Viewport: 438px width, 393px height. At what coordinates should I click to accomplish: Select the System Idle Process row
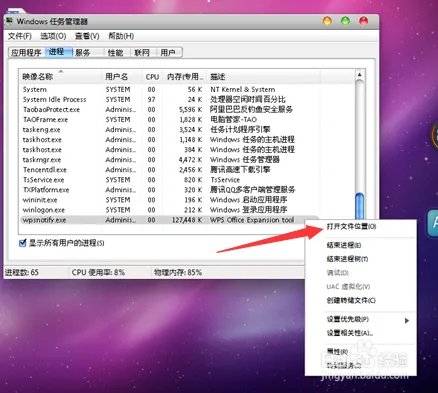coord(170,99)
